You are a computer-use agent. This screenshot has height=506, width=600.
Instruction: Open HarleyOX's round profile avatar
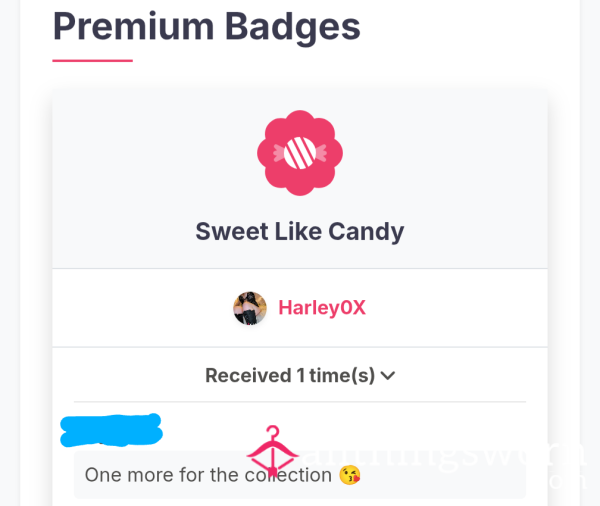(x=250, y=308)
